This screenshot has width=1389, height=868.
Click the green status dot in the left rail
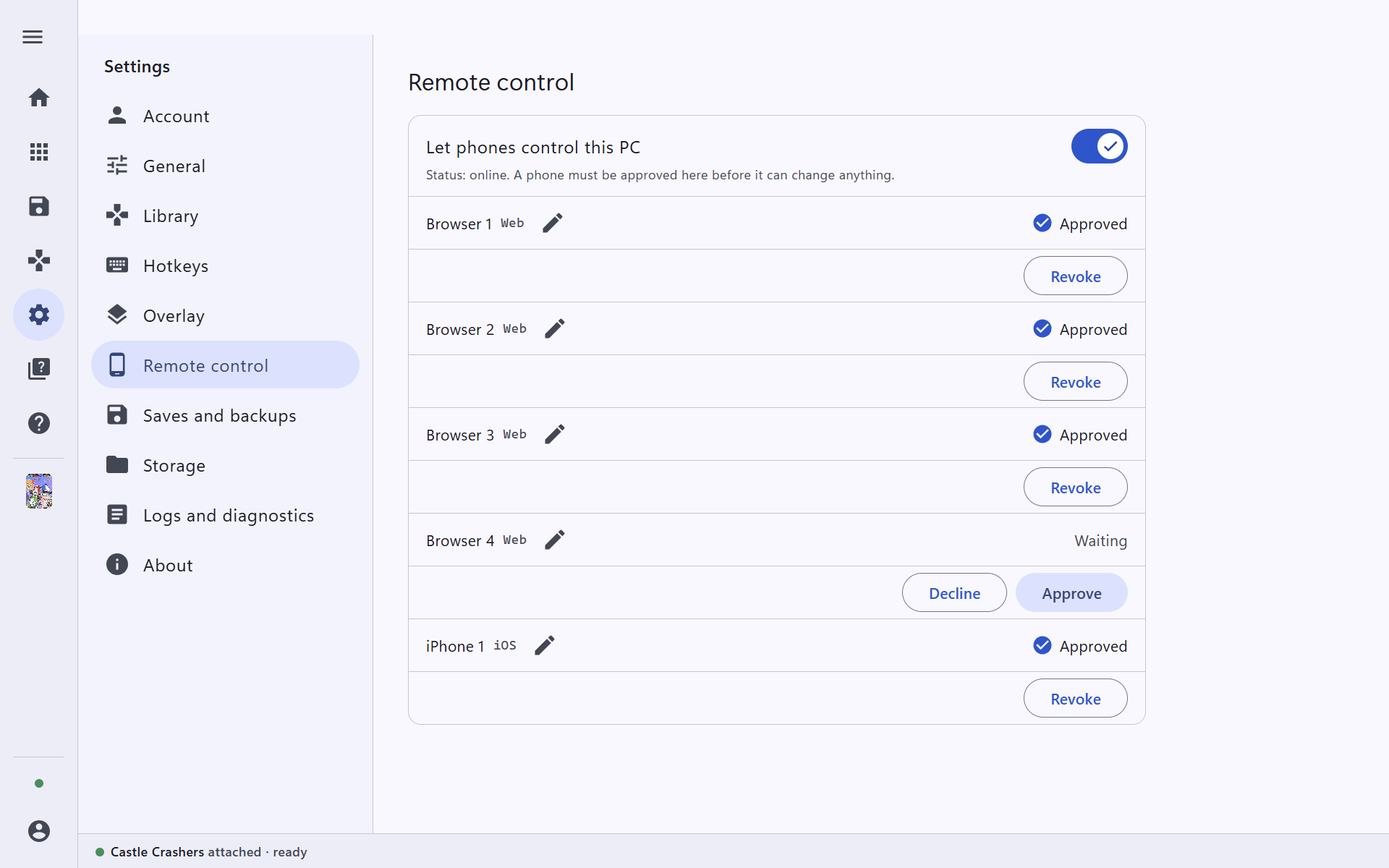pos(39,783)
